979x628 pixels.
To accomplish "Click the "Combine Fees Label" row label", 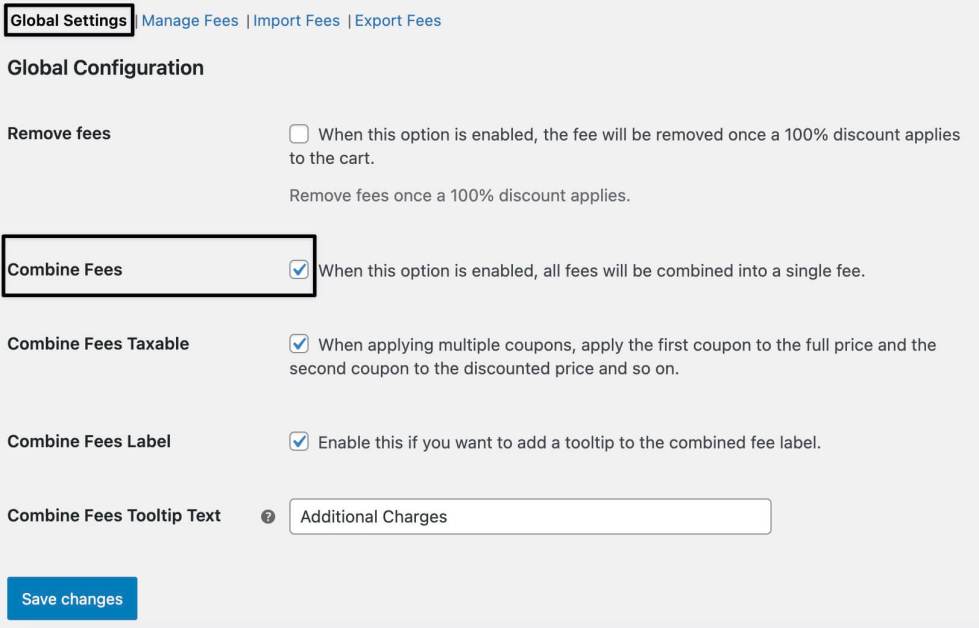I will (x=89, y=441).
